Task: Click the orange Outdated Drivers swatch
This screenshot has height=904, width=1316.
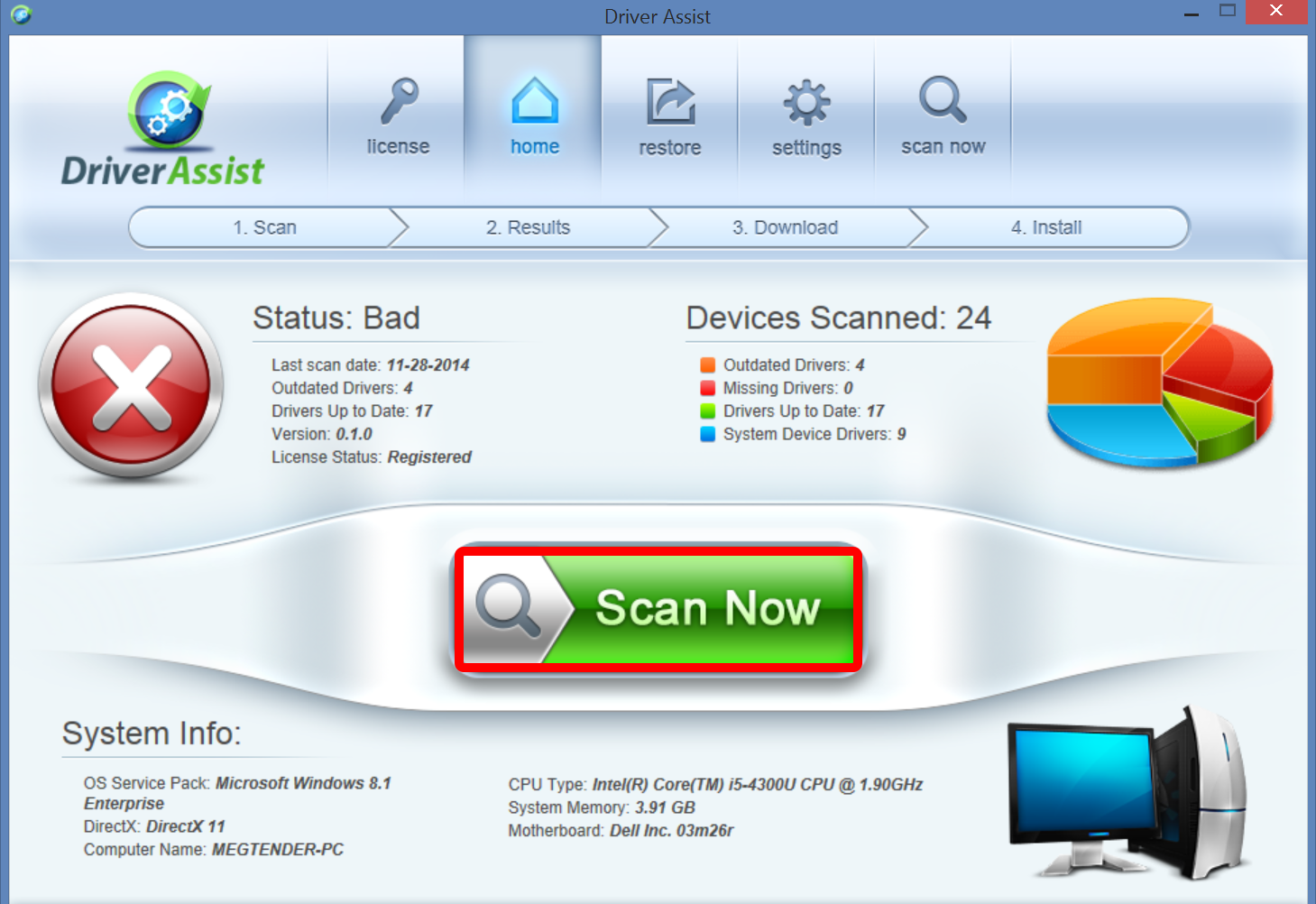Action: [x=708, y=364]
